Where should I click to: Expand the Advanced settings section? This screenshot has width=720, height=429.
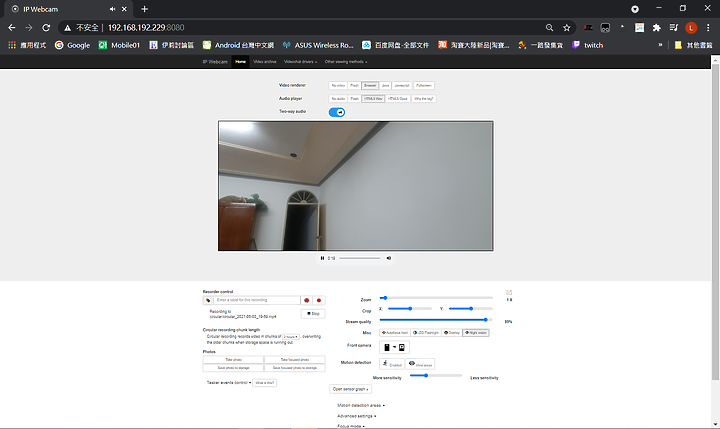(357, 416)
